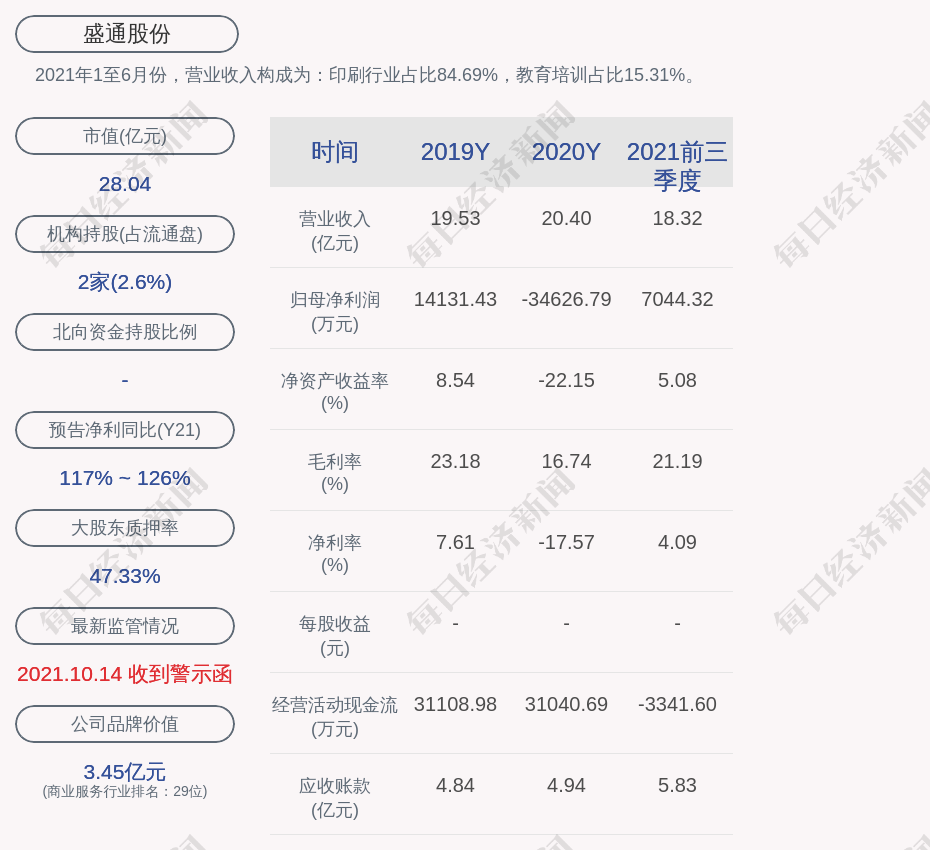The image size is (930, 850).
Task: Select the receivables value 5.83
Action: [677, 785]
